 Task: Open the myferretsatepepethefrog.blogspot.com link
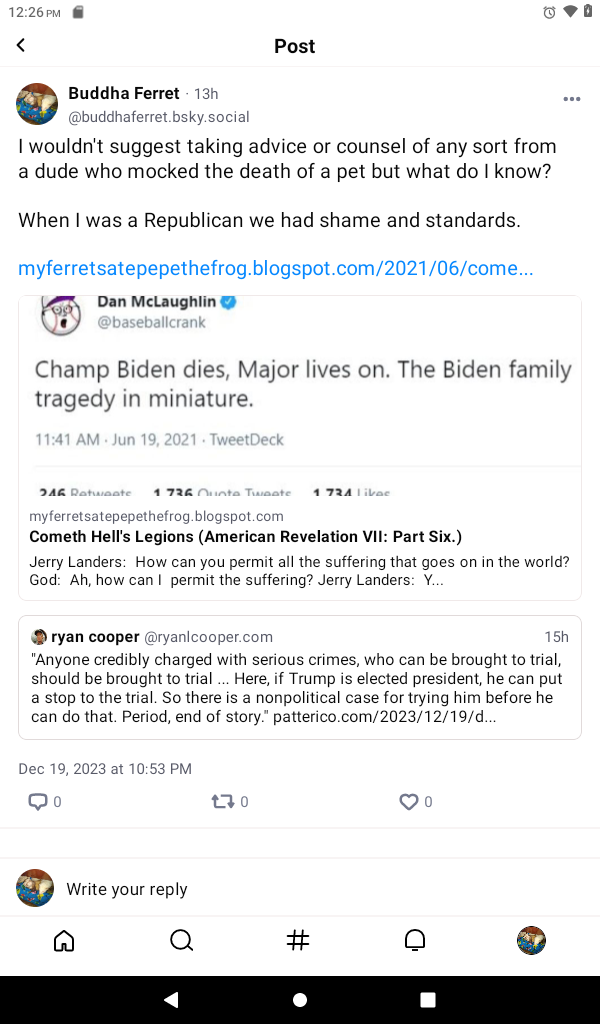(275, 269)
